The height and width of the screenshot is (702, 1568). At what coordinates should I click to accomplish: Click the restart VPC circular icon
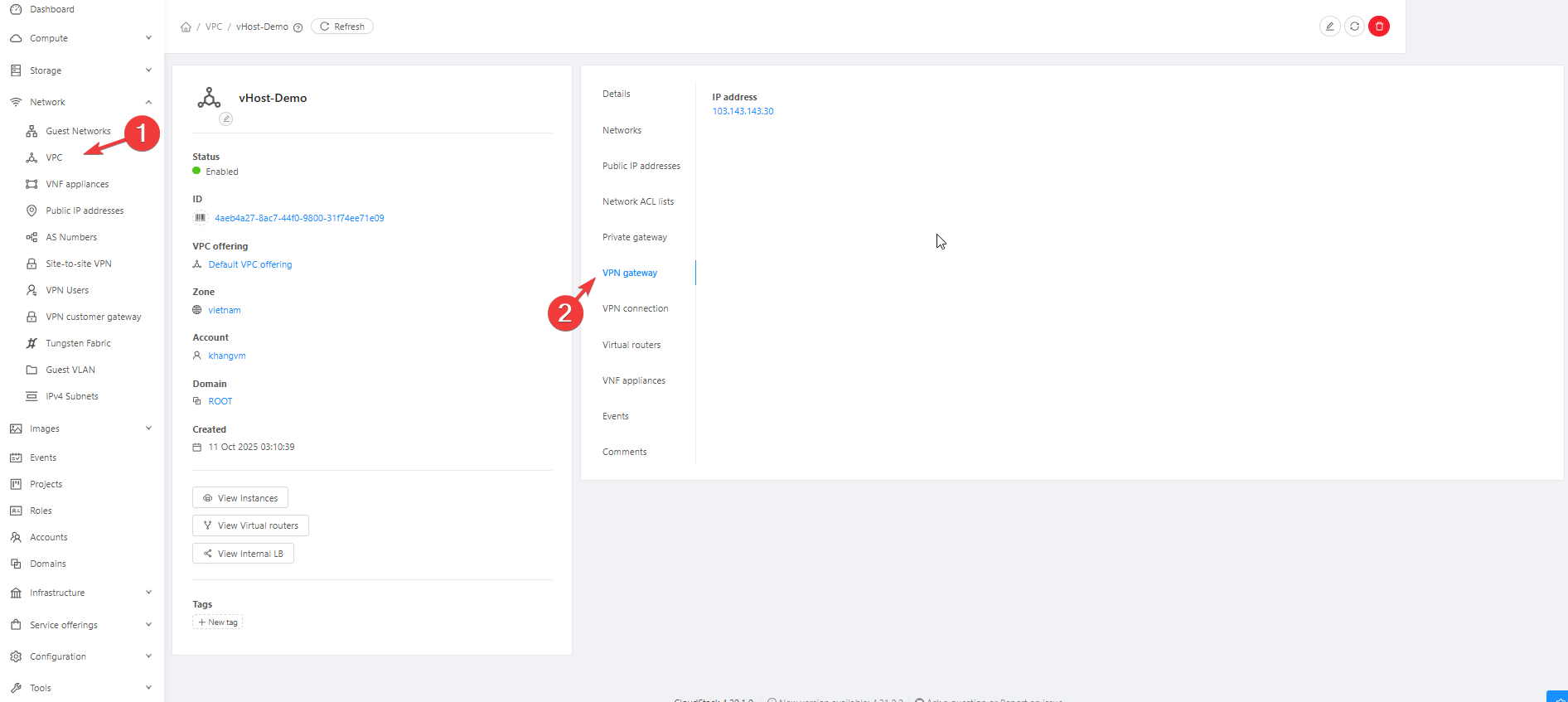pos(1354,27)
